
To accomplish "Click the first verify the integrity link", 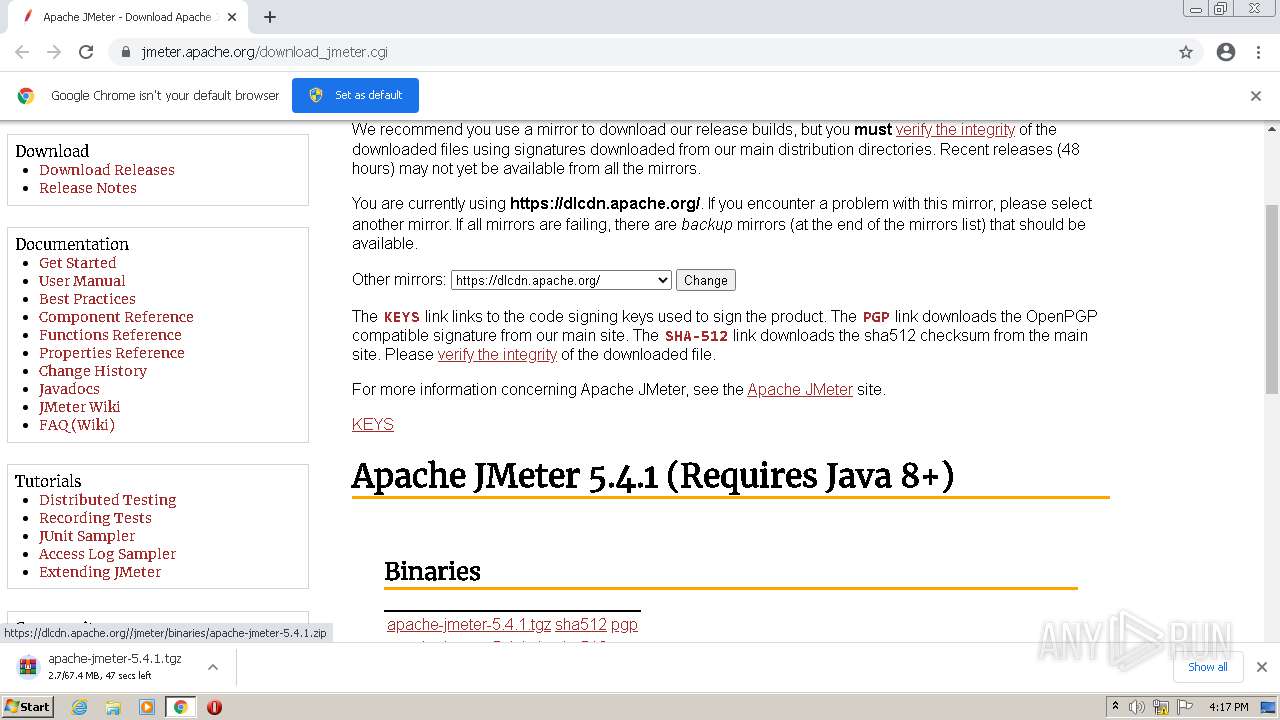I will 955,130.
